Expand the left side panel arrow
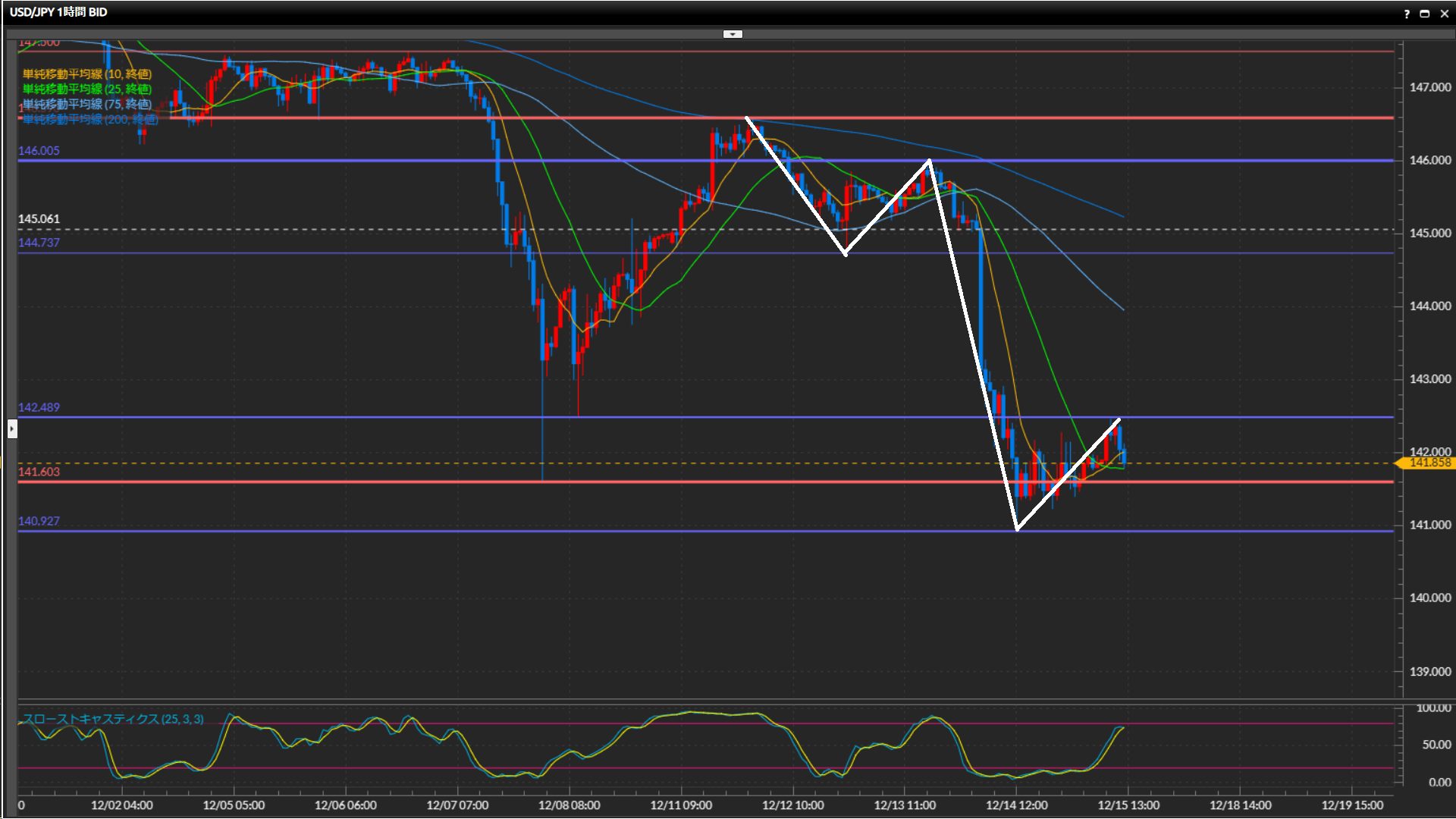Viewport: 1456px width, 819px height. 11,429
